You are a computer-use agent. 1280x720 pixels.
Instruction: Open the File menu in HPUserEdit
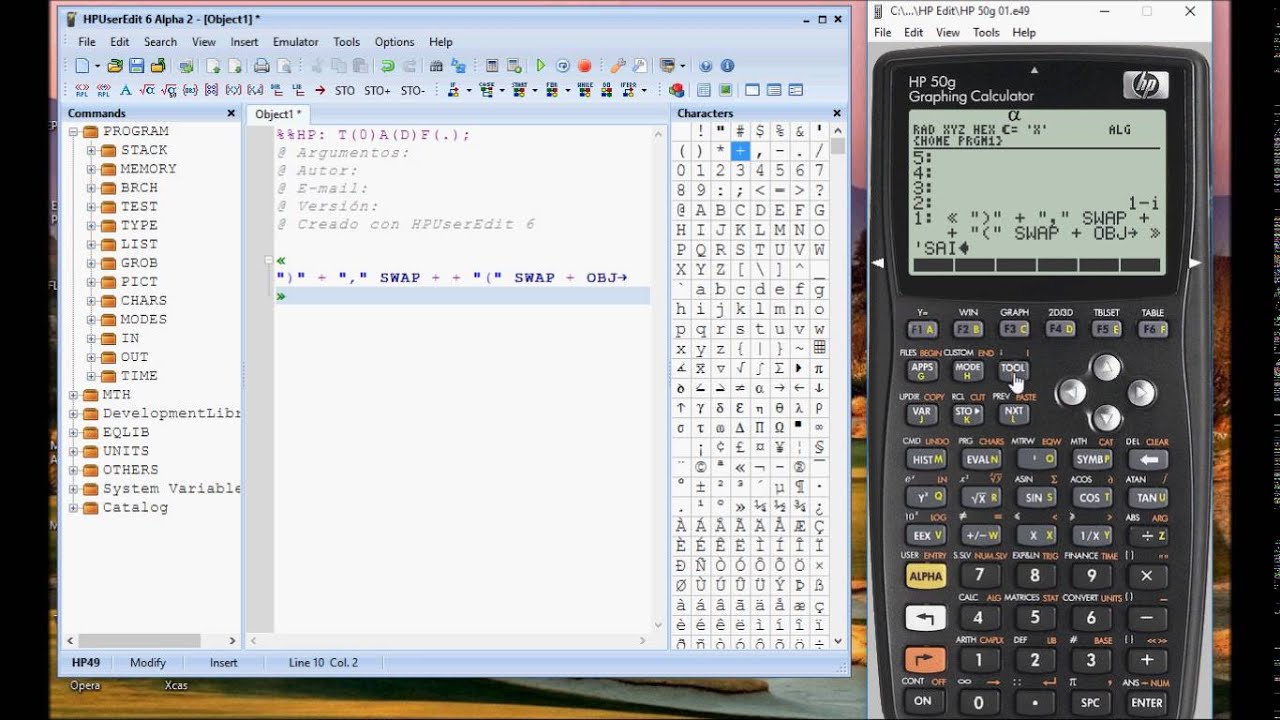click(x=87, y=42)
